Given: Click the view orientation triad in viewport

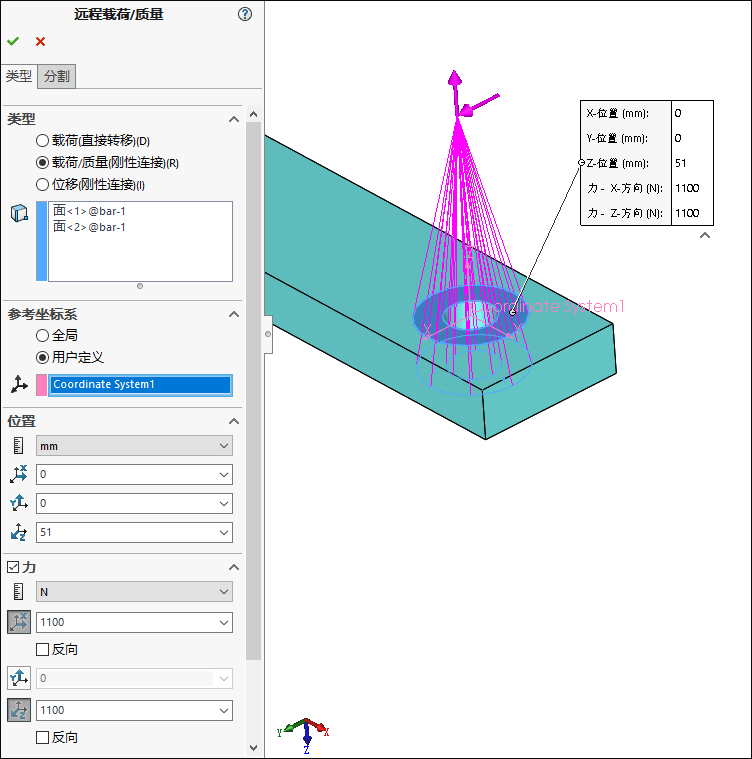Looking at the screenshot, I should point(304,734).
